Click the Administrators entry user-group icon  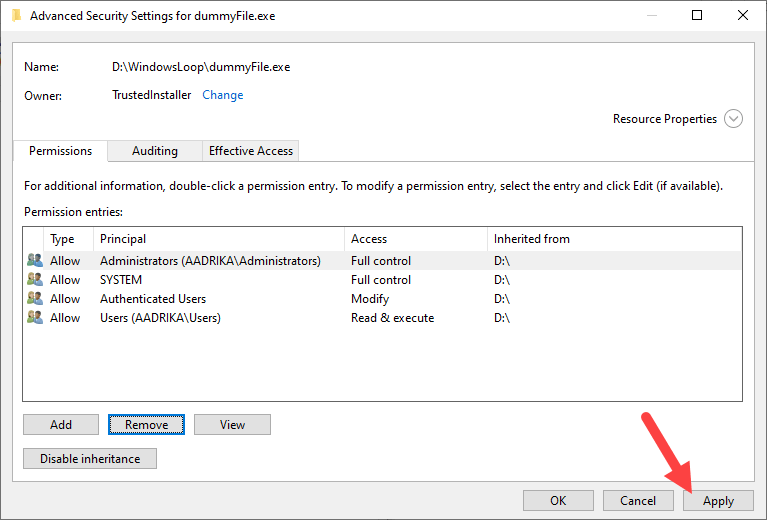pos(35,260)
